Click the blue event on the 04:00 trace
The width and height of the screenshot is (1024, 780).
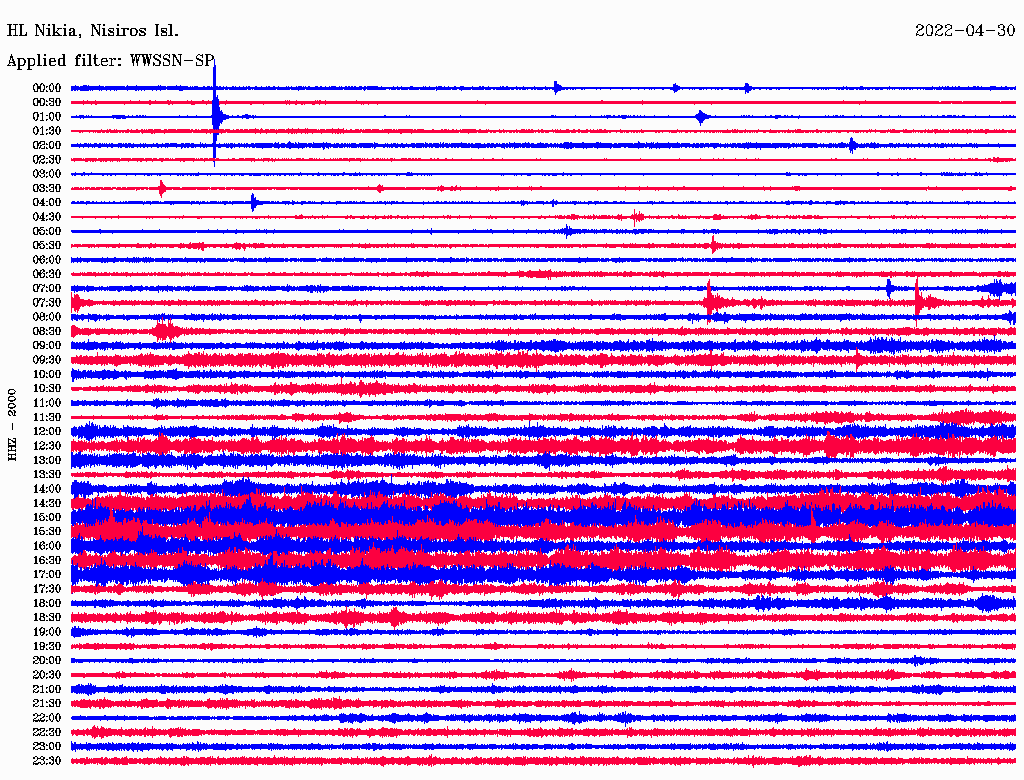tap(254, 202)
